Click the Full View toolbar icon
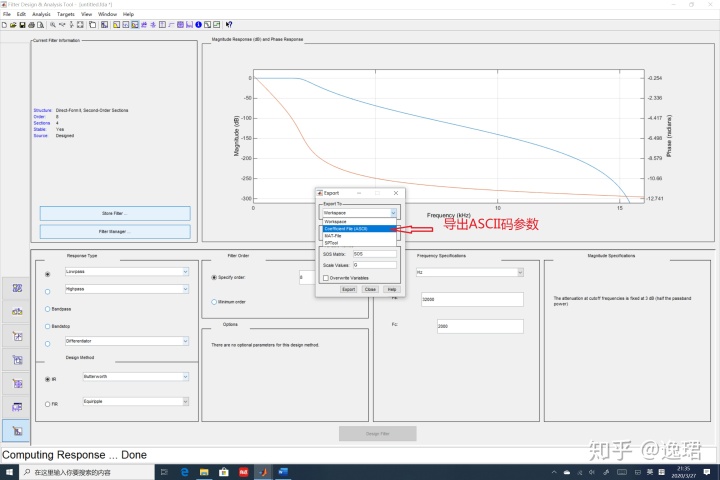This screenshot has width=720, height=480. (80, 25)
